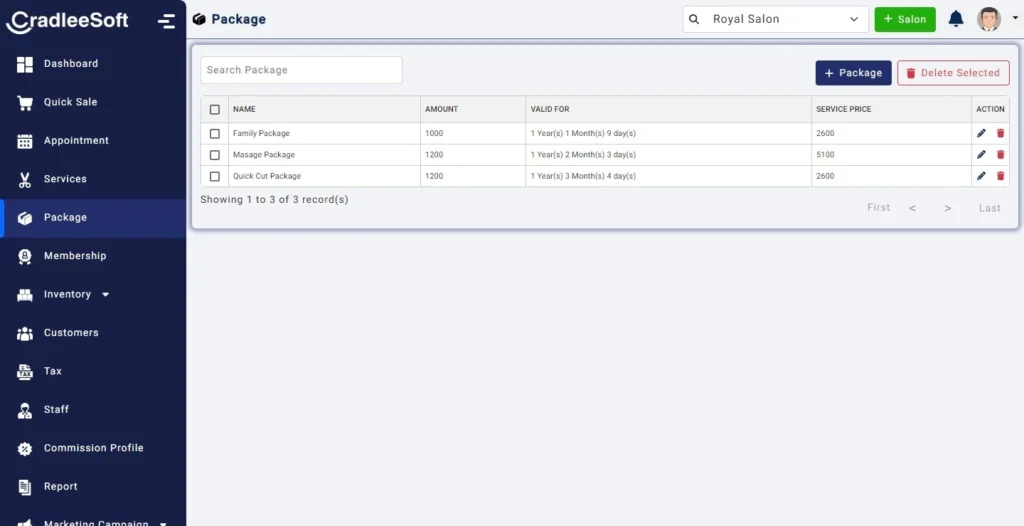Screen dimensions: 1024x526
Task: Open the Royal Salon dropdown
Action: [775, 19]
